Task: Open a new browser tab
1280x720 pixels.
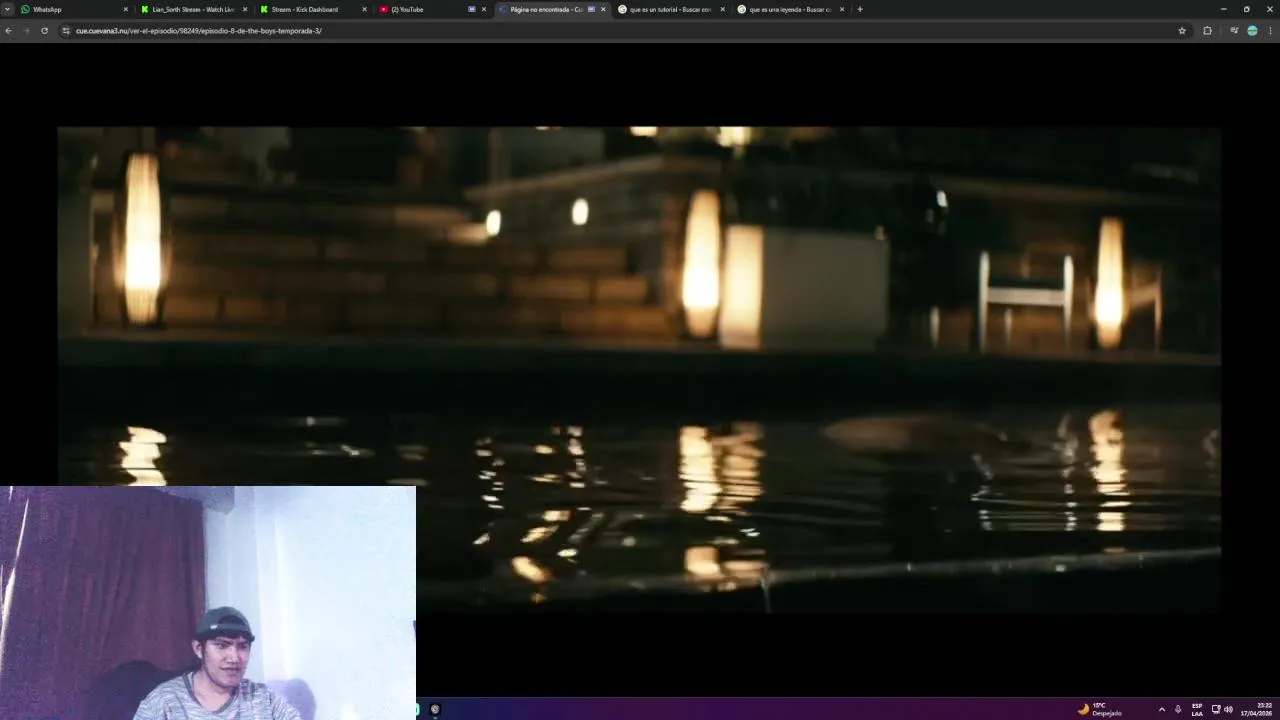Action: pos(860,9)
